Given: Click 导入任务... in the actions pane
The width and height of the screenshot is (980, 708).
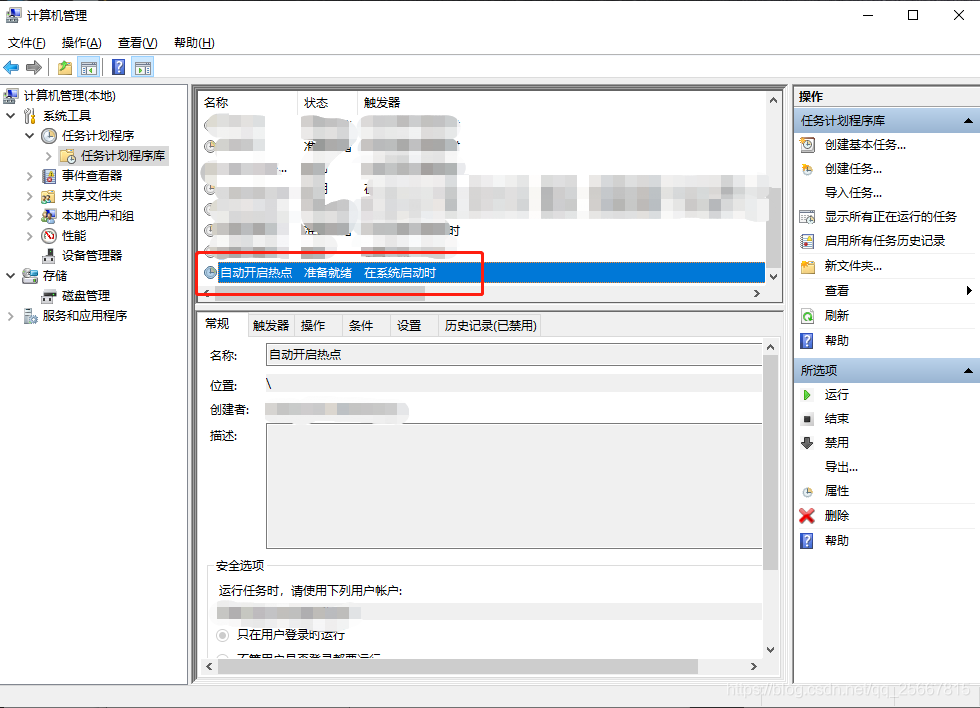Looking at the screenshot, I should pos(853,193).
